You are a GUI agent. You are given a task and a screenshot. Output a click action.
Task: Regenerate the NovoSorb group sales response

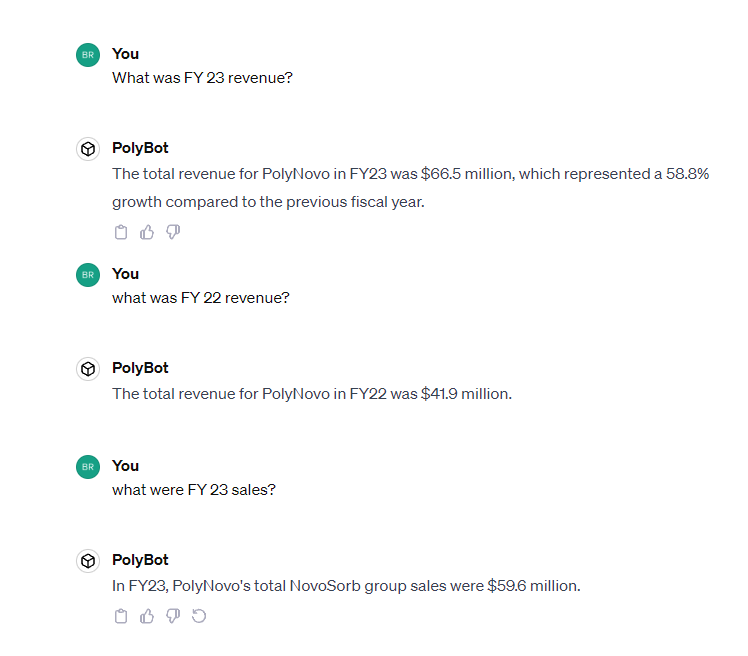[x=198, y=616]
